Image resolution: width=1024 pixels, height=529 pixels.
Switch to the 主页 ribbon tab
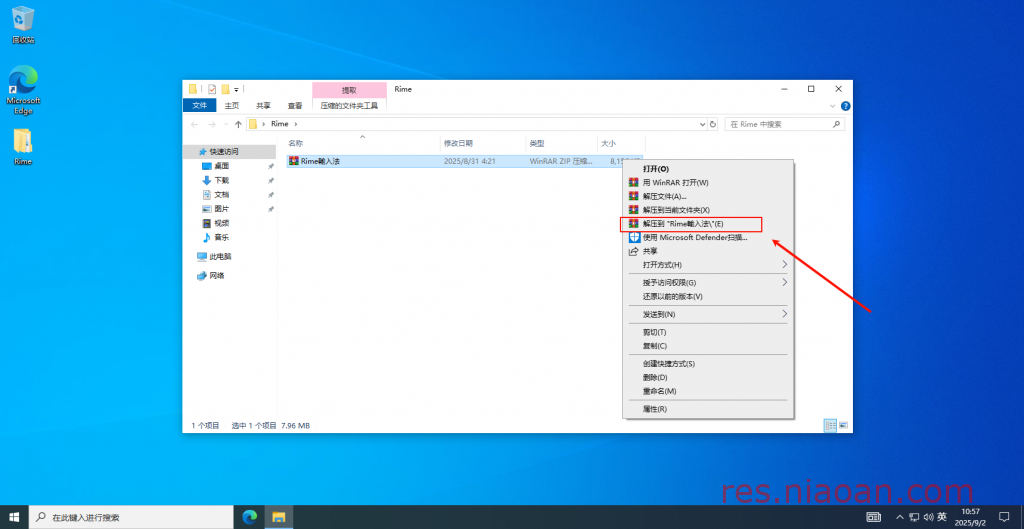(x=232, y=105)
